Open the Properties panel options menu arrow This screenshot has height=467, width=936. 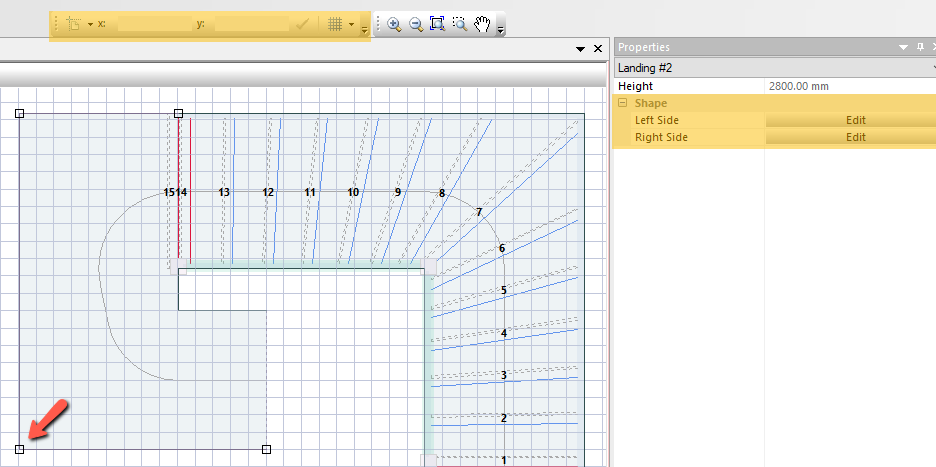(x=904, y=47)
